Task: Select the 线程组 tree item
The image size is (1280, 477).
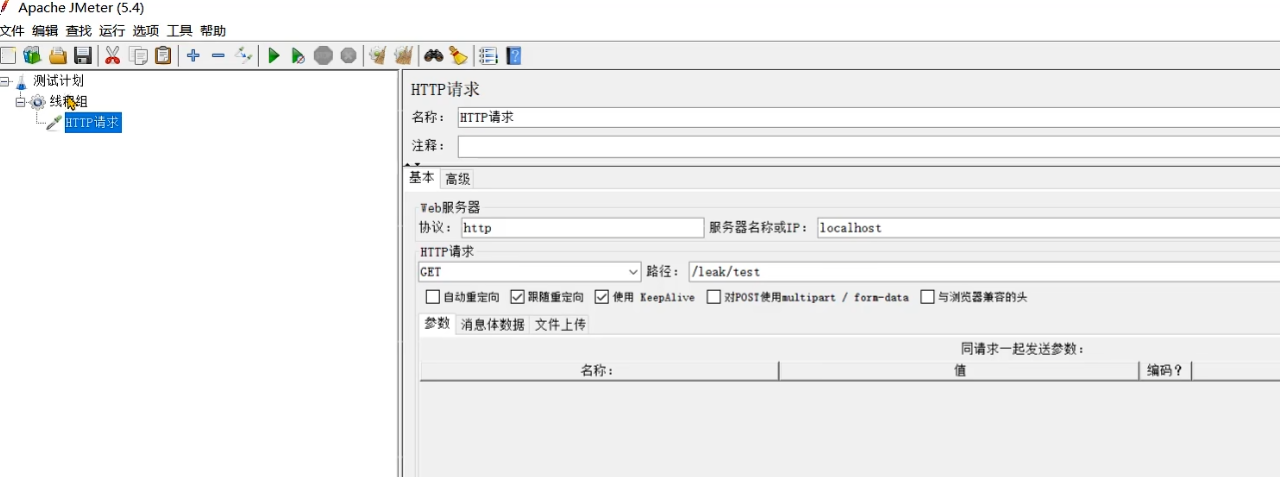Action: coord(68,102)
